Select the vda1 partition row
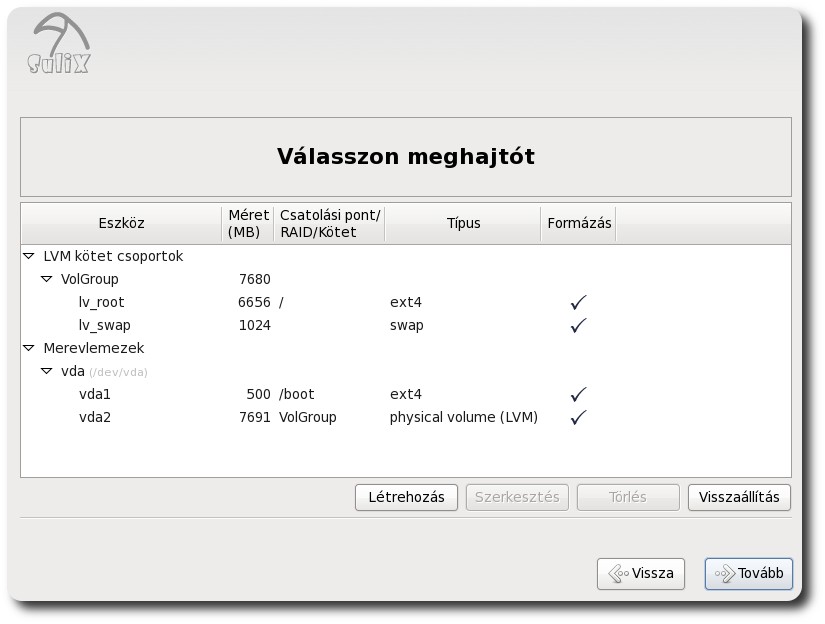The height and width of the screenshot is (624, 825). (406, 394)
